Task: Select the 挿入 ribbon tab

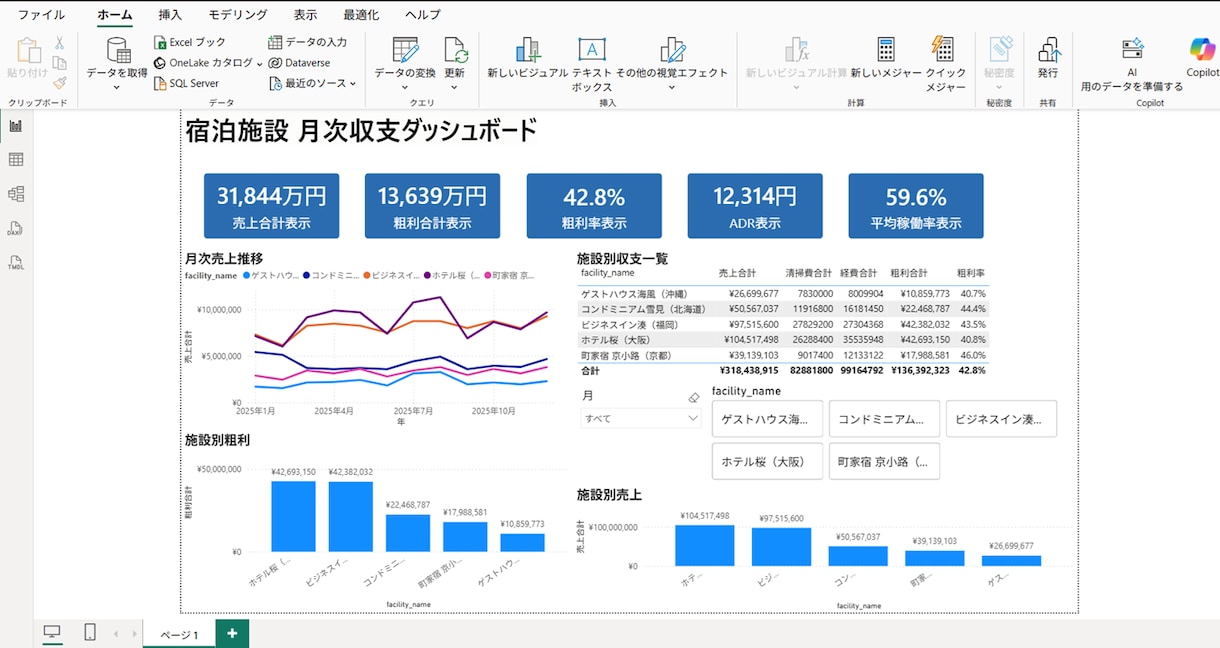Action: [x=170, y=15]
